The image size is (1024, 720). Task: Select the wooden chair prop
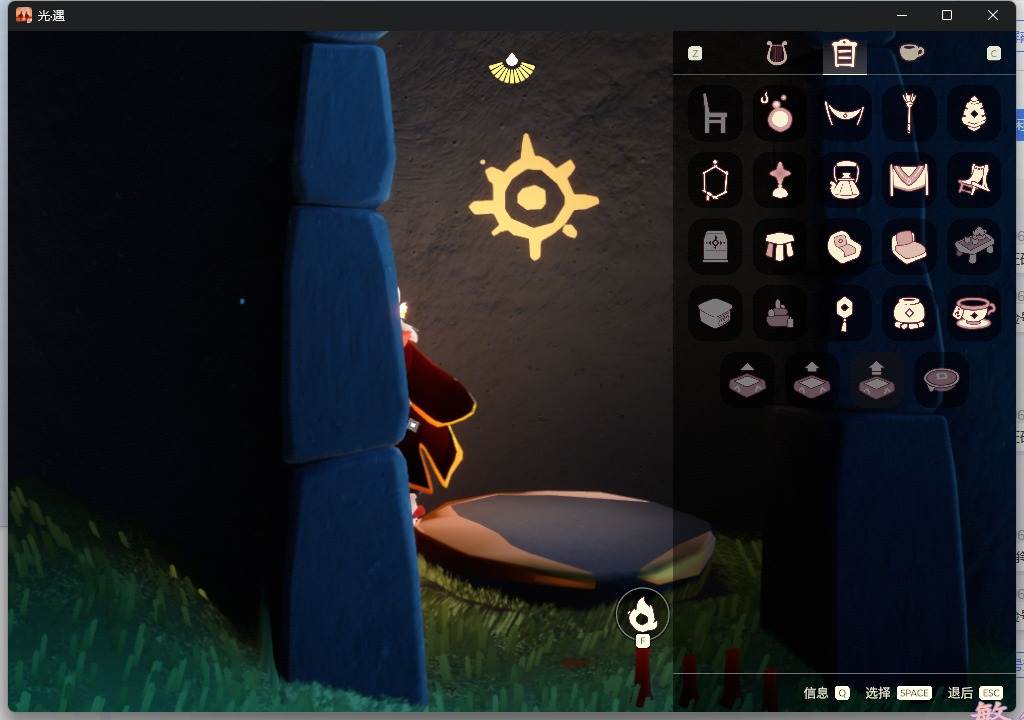pos(714,113)
